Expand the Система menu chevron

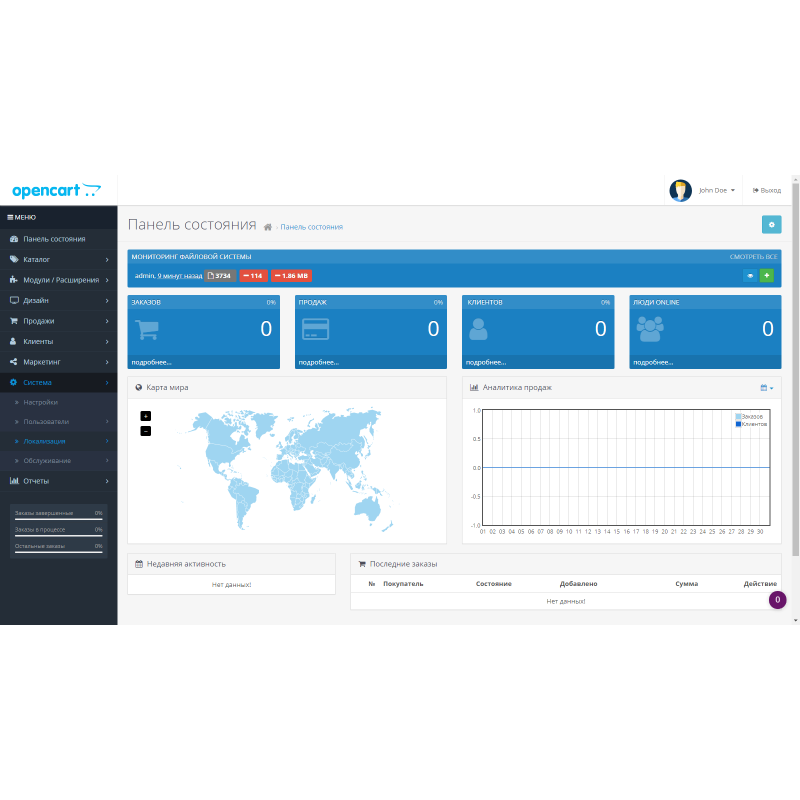click(108, 381)
